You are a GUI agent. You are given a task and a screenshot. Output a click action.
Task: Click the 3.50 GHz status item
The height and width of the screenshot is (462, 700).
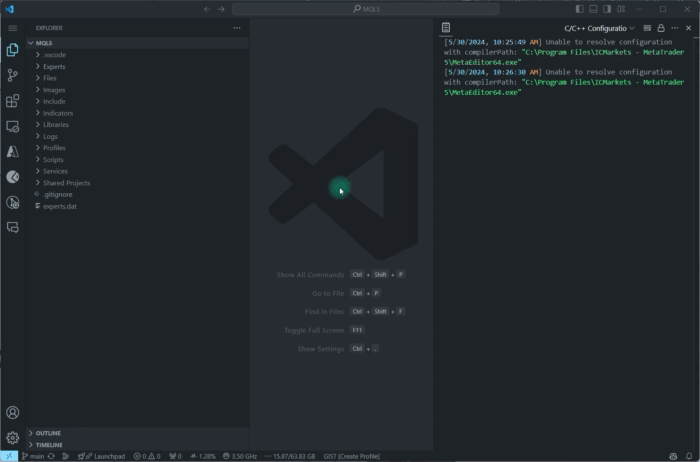pyautogui.click(x=240, y=456)
